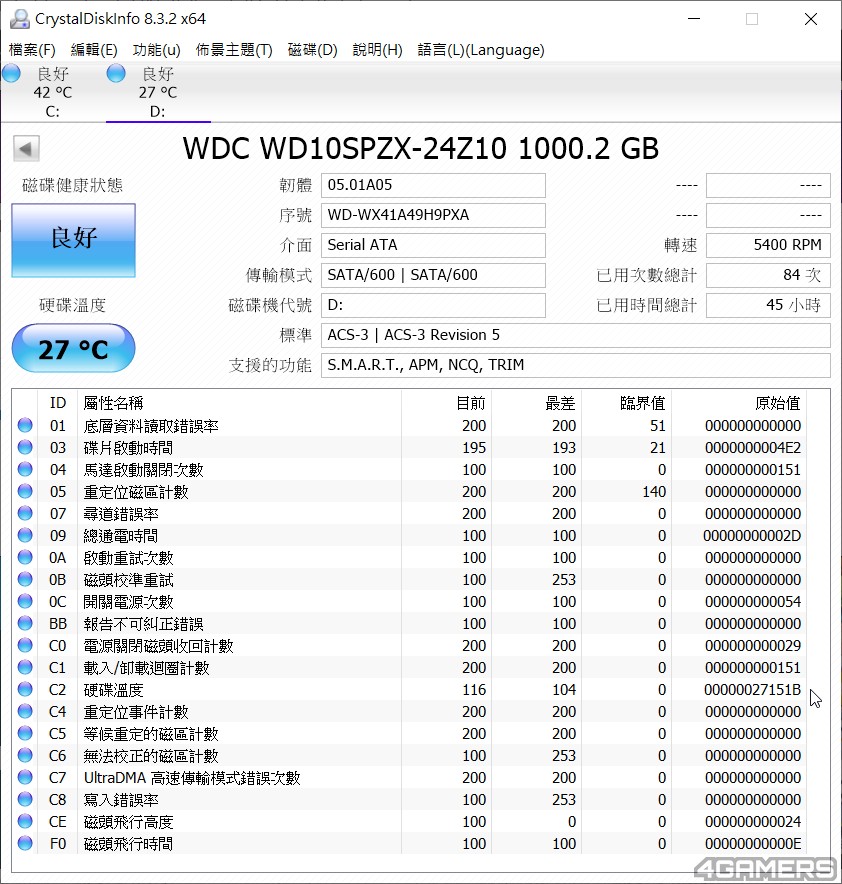Click the ID column header
Screen dimensions: 842x884
point(57,403)
